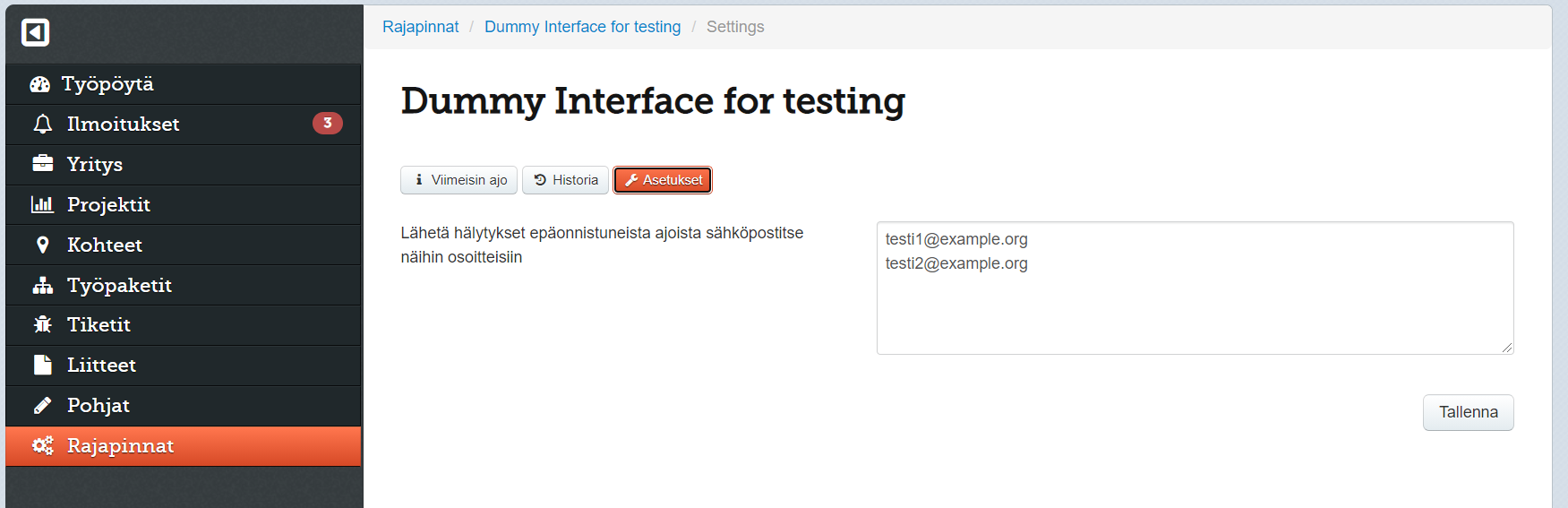The width and height of the screenshot is (1568, 508).
Task: Open the notifications badge showing 3
Action: [328, 123]
